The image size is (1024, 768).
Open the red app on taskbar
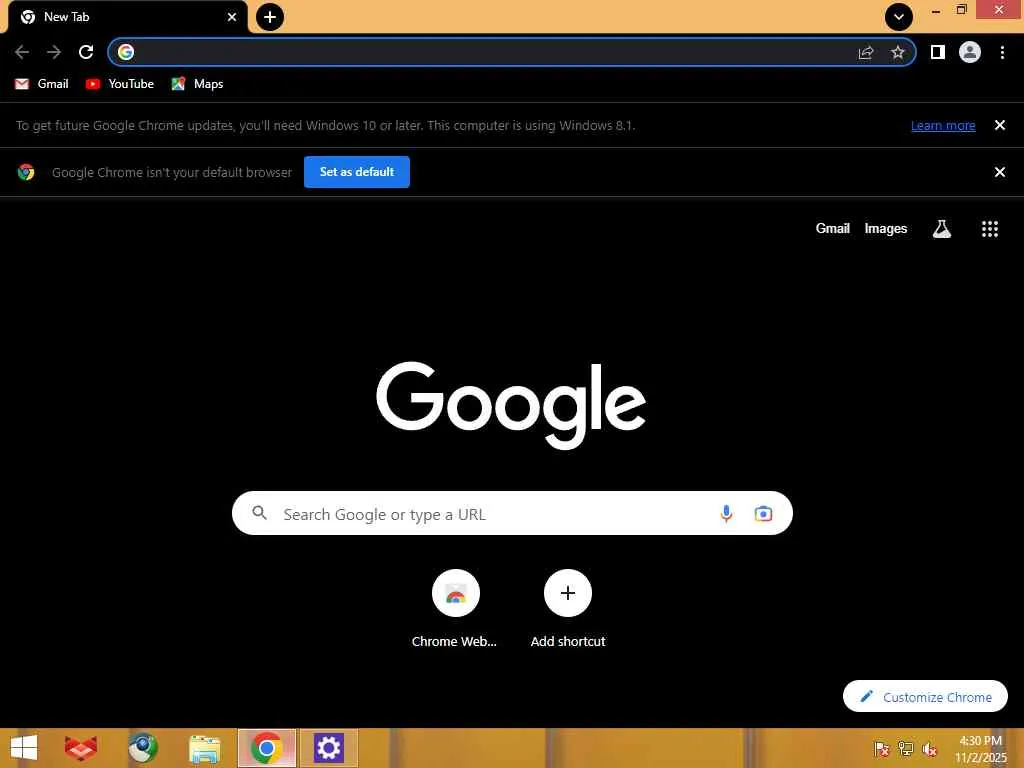click(x=81, y=748)
